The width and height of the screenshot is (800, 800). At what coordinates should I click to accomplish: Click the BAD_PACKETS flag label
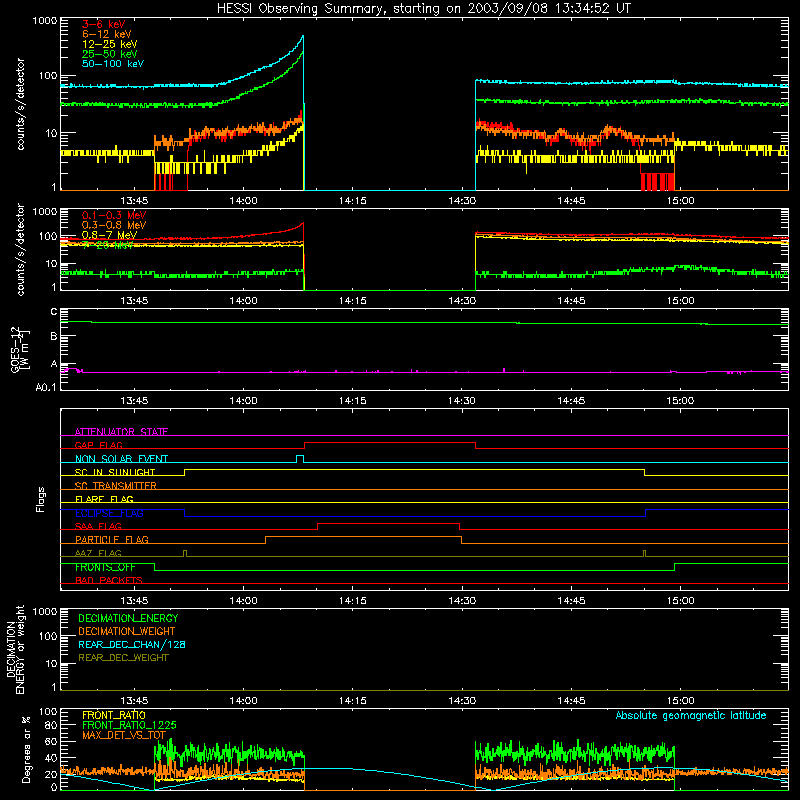109,580
